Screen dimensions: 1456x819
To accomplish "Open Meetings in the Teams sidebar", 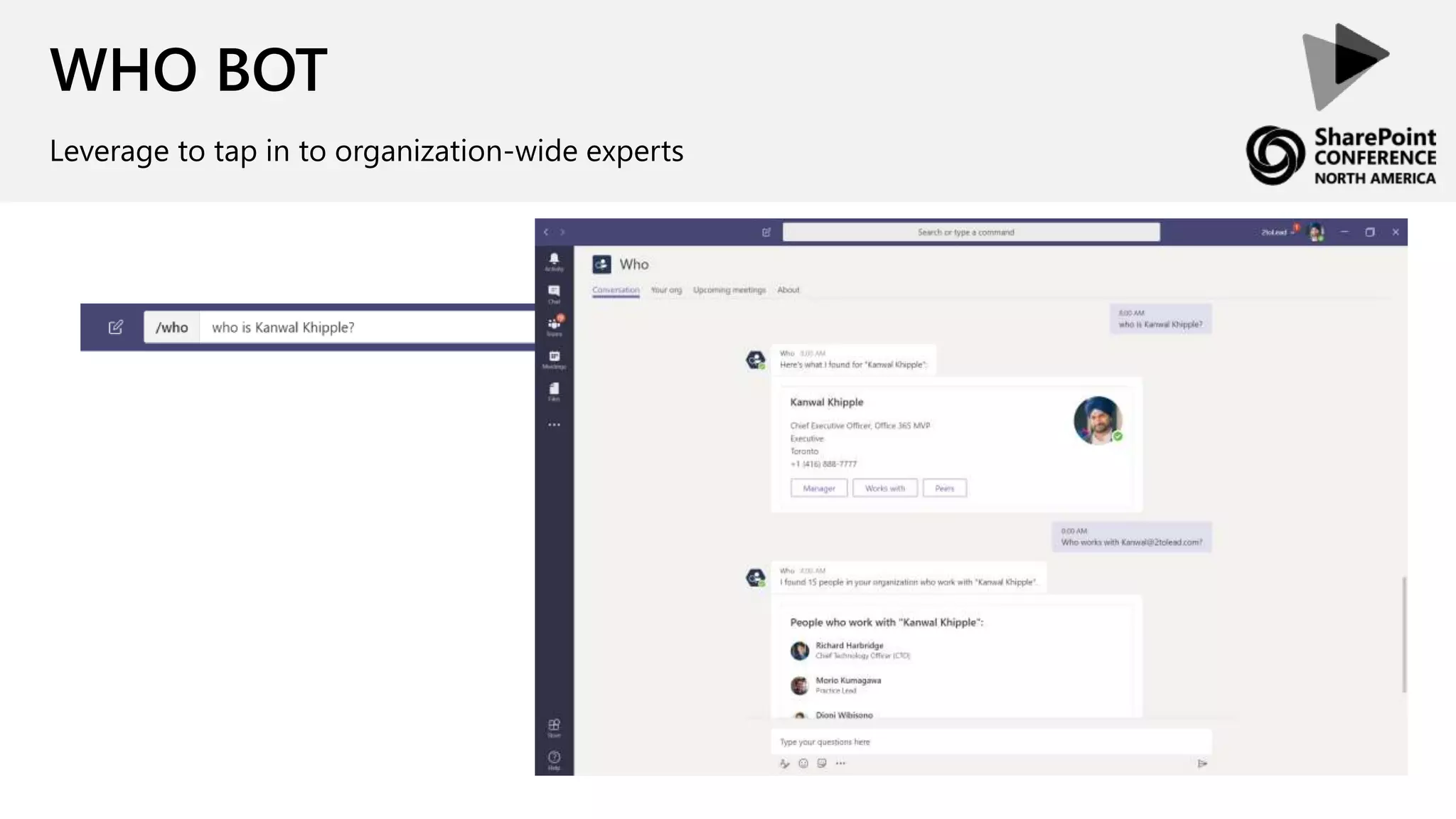I will [554, 359].
